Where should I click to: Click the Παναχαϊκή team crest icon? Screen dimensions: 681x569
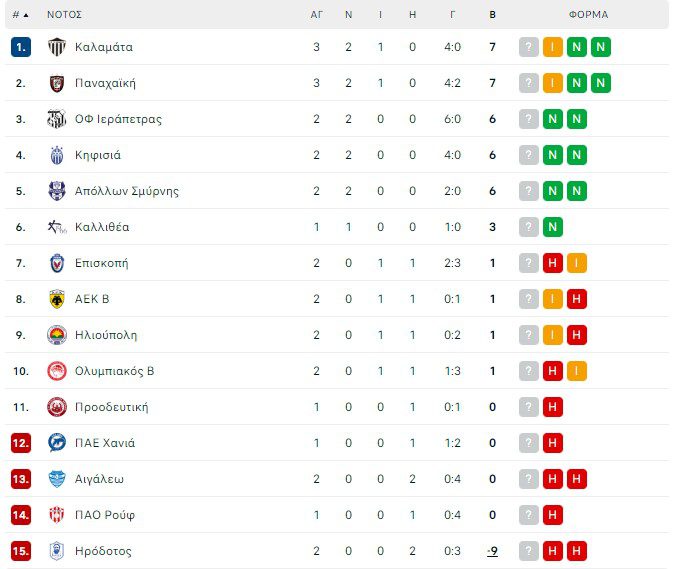(57, 83)
